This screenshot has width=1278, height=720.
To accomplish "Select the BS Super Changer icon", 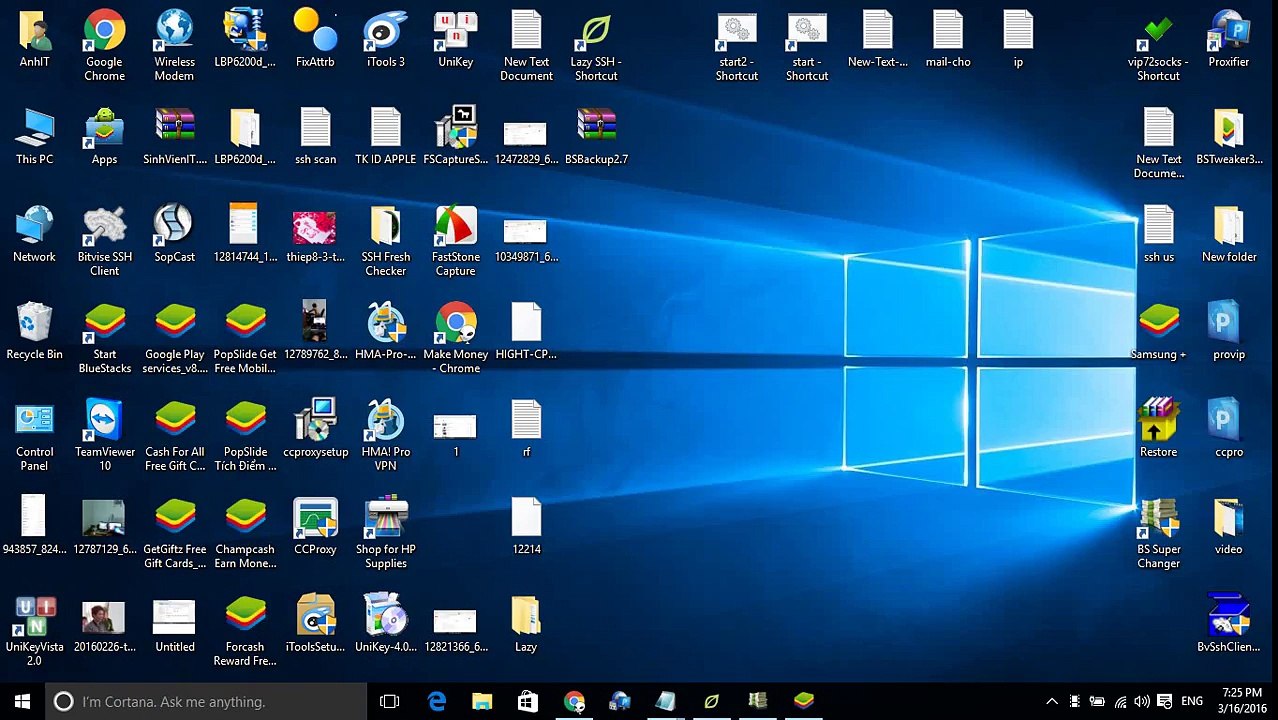I will [1158, 533].
